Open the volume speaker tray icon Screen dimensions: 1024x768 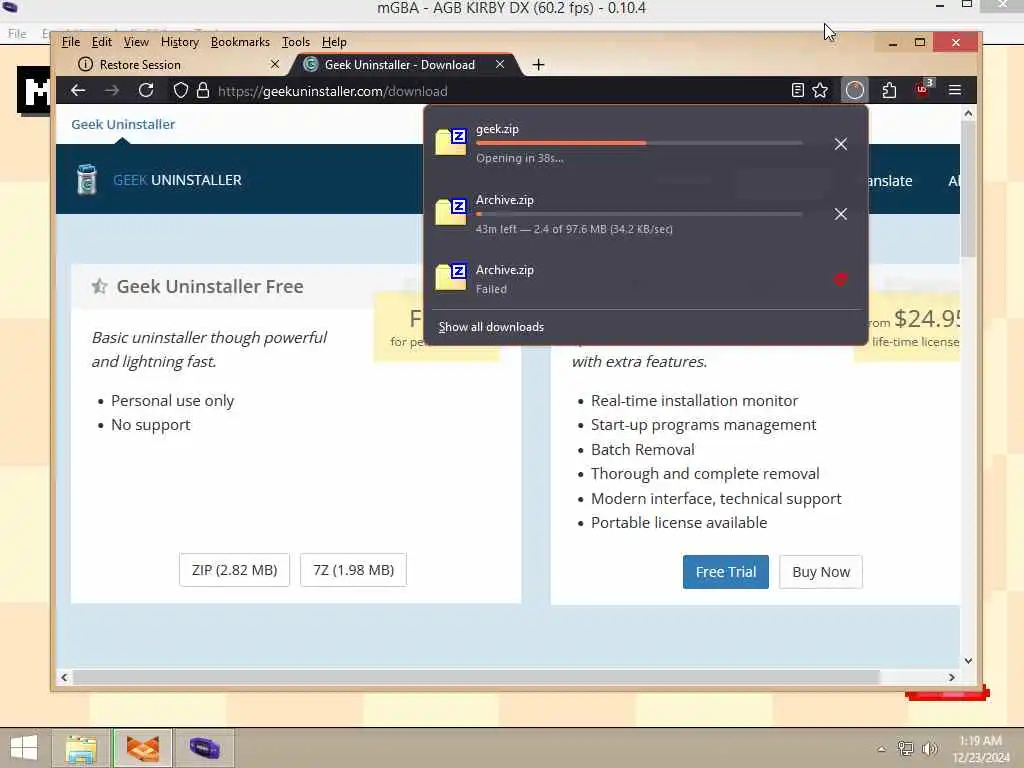(x=930, y=748)
